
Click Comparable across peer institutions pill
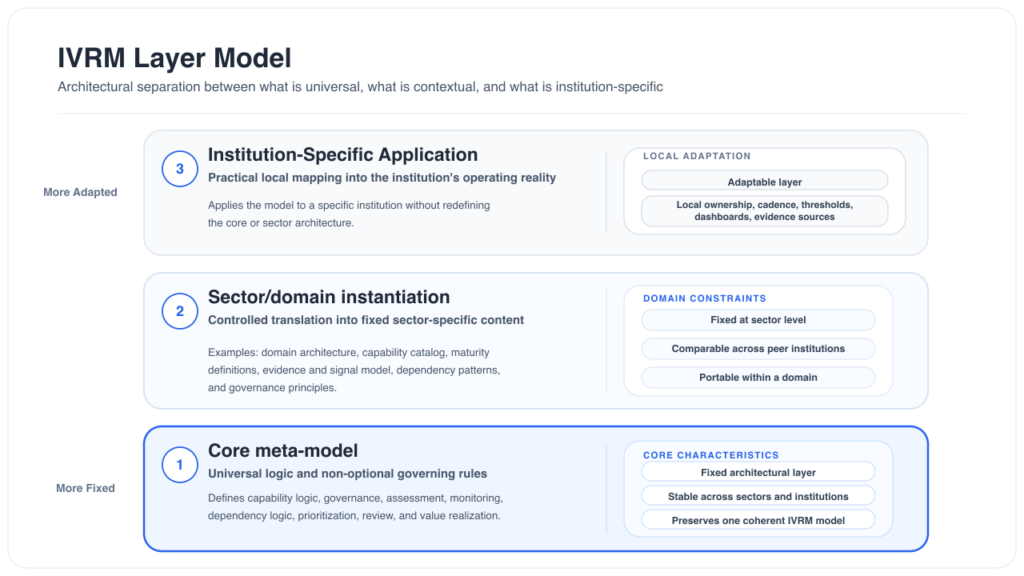[x=758, y=349]
